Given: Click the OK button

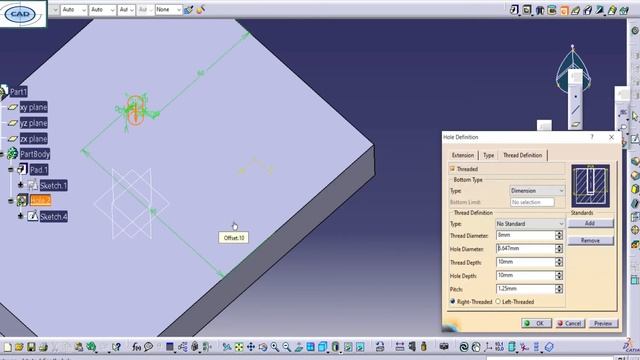Looking at the screenshot, I should pyautogui.click(x=536, y=323).
